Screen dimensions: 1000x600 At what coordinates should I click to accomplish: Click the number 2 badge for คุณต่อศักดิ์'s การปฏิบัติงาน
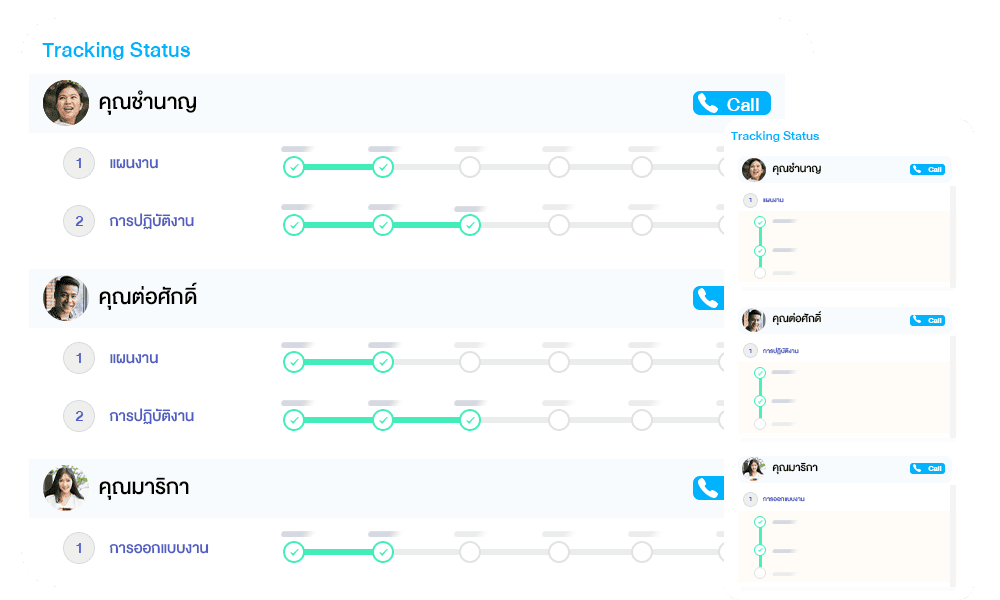79,416
